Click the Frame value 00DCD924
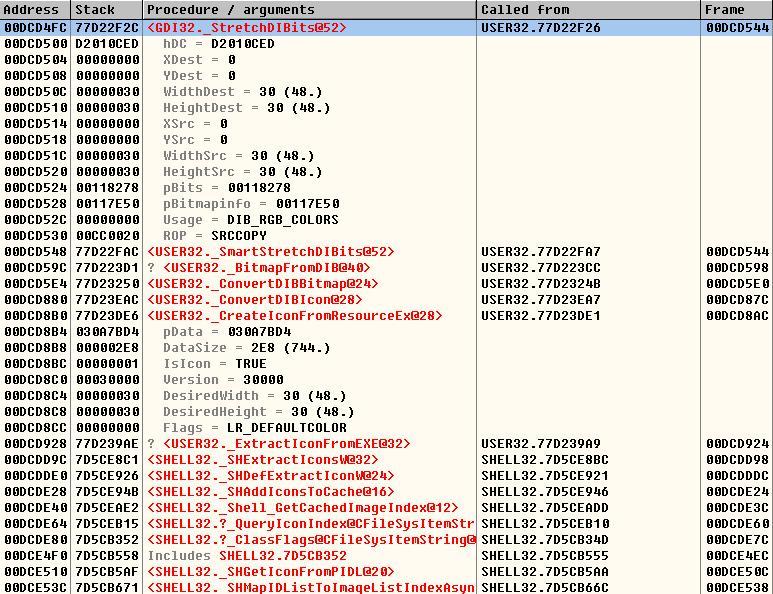Image resolution: width=773 pixels, height=594 pixels. tap(738, 444)
